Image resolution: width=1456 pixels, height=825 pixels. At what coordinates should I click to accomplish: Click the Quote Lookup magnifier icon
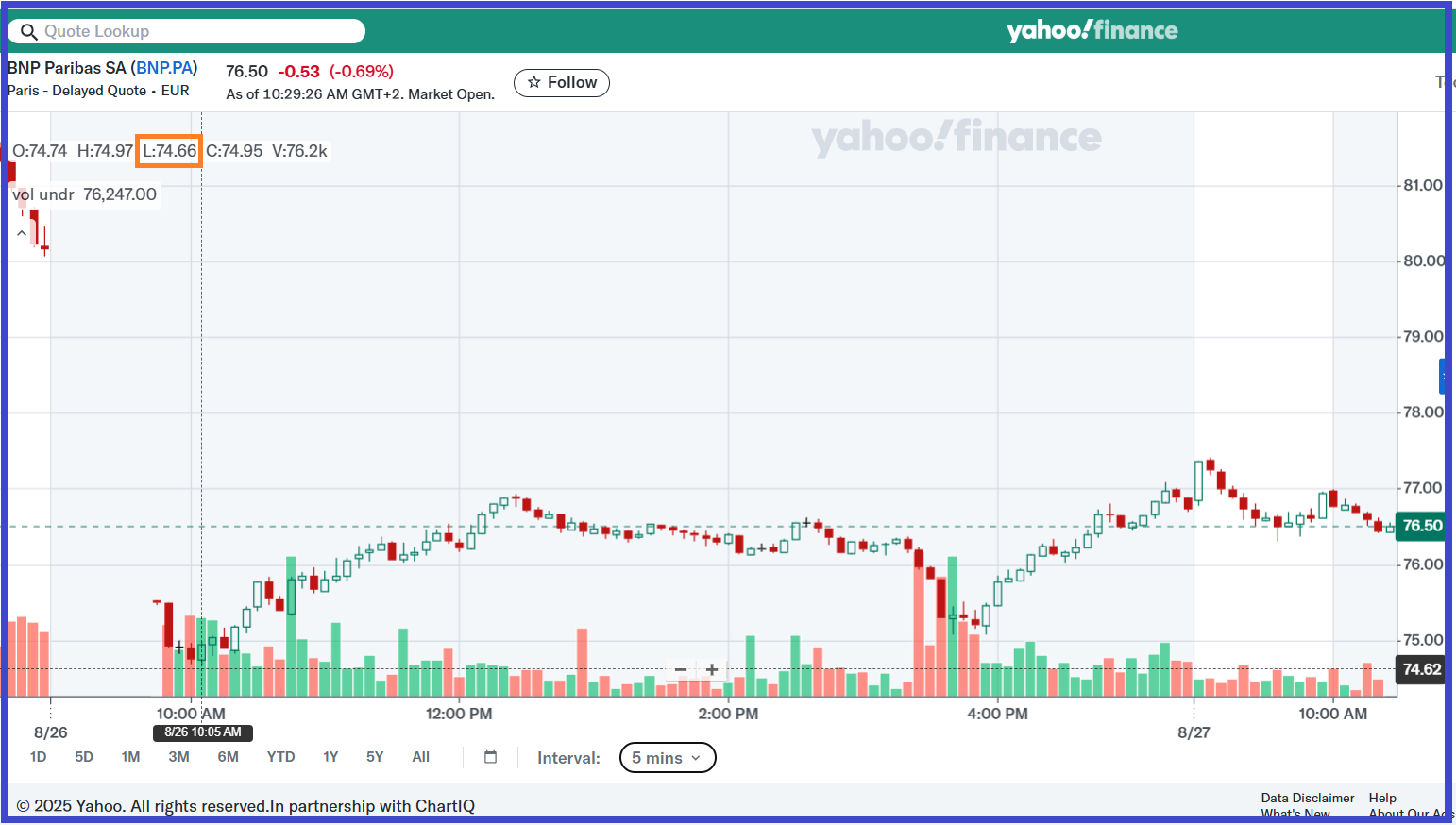pyautogui.click(x=29, y=32)
